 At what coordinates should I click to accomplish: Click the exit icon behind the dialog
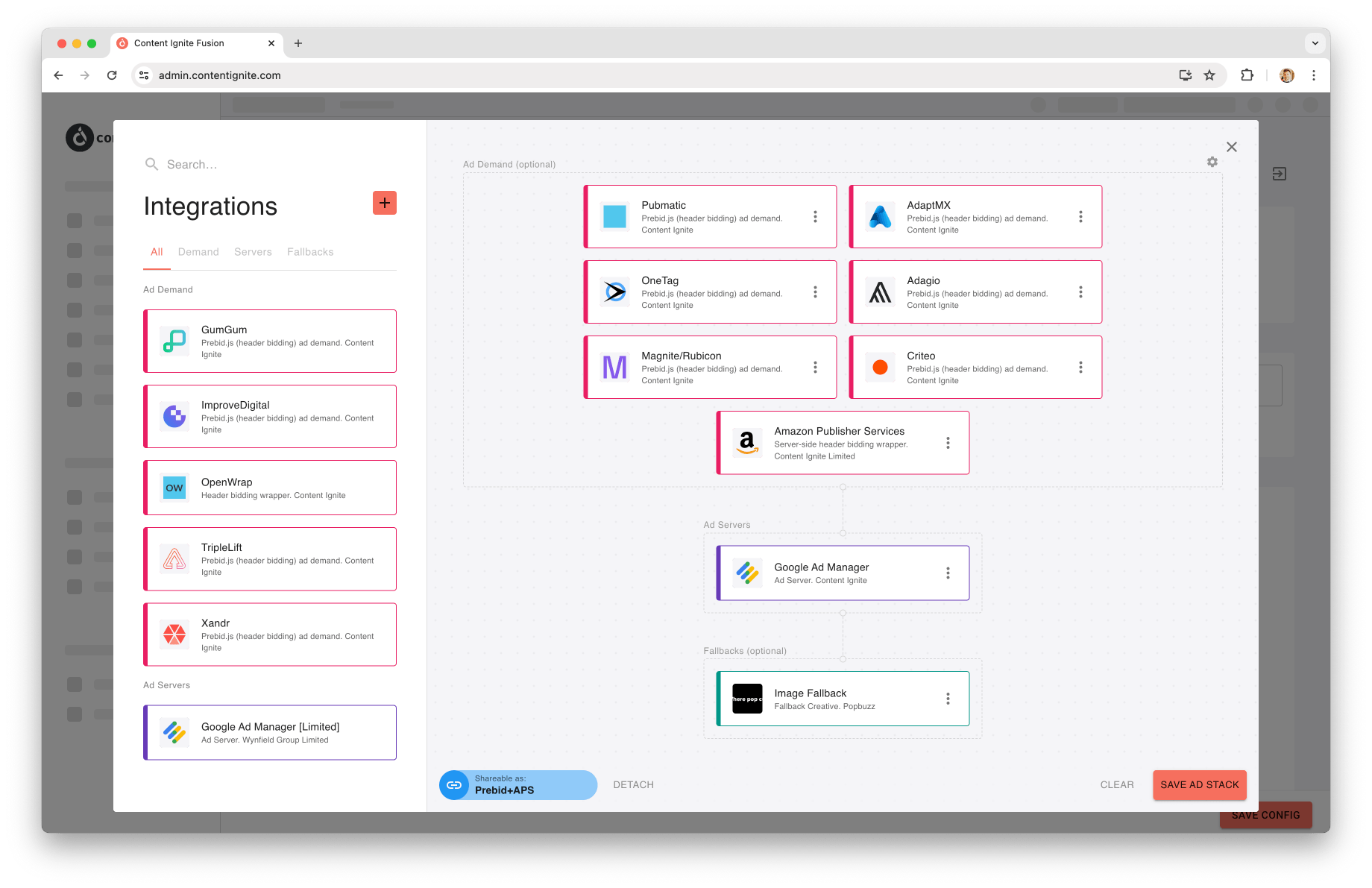click(x=1280, y=174)
